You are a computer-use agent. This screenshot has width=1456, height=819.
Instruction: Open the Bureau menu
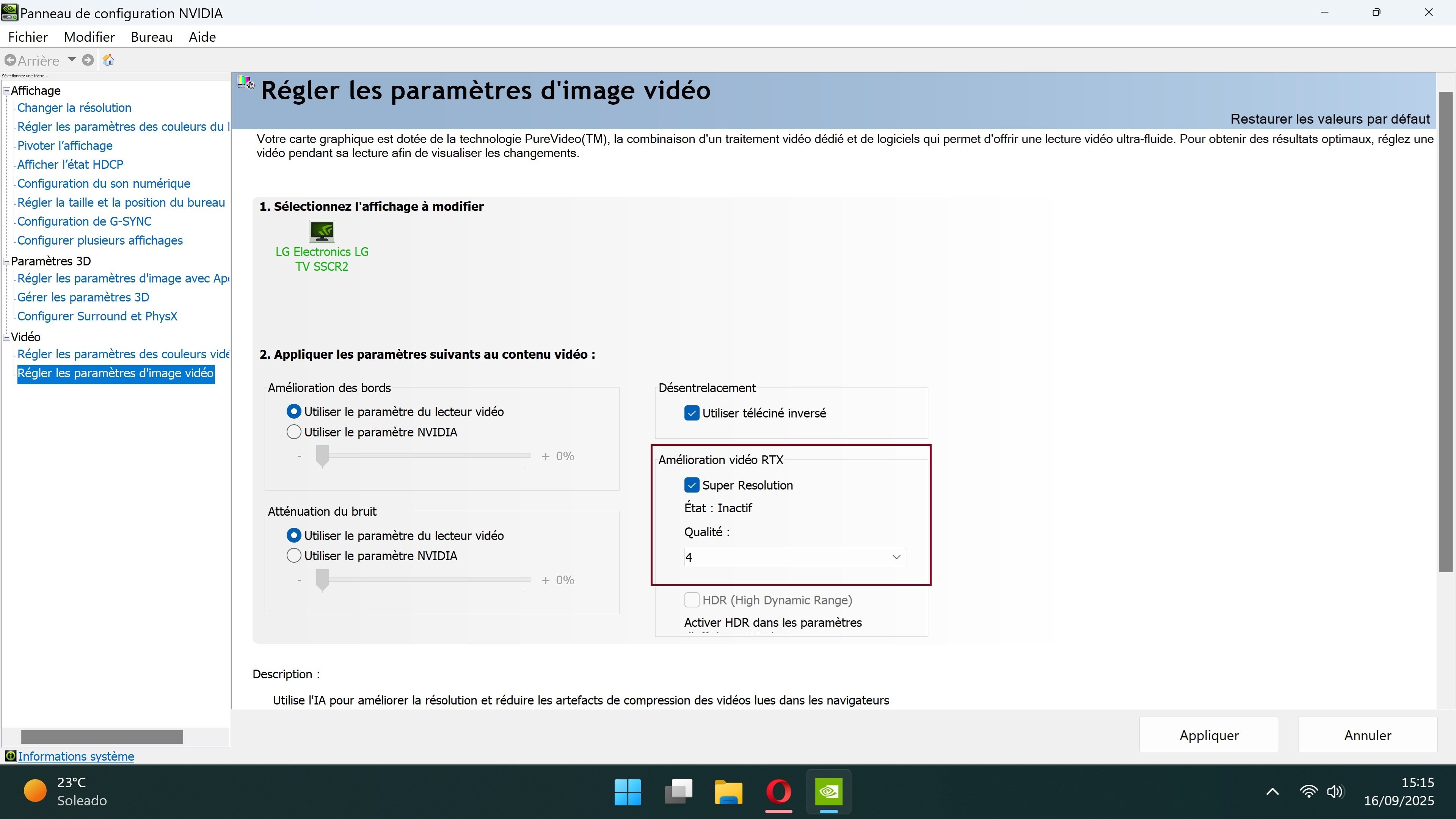tap(152, 37)
